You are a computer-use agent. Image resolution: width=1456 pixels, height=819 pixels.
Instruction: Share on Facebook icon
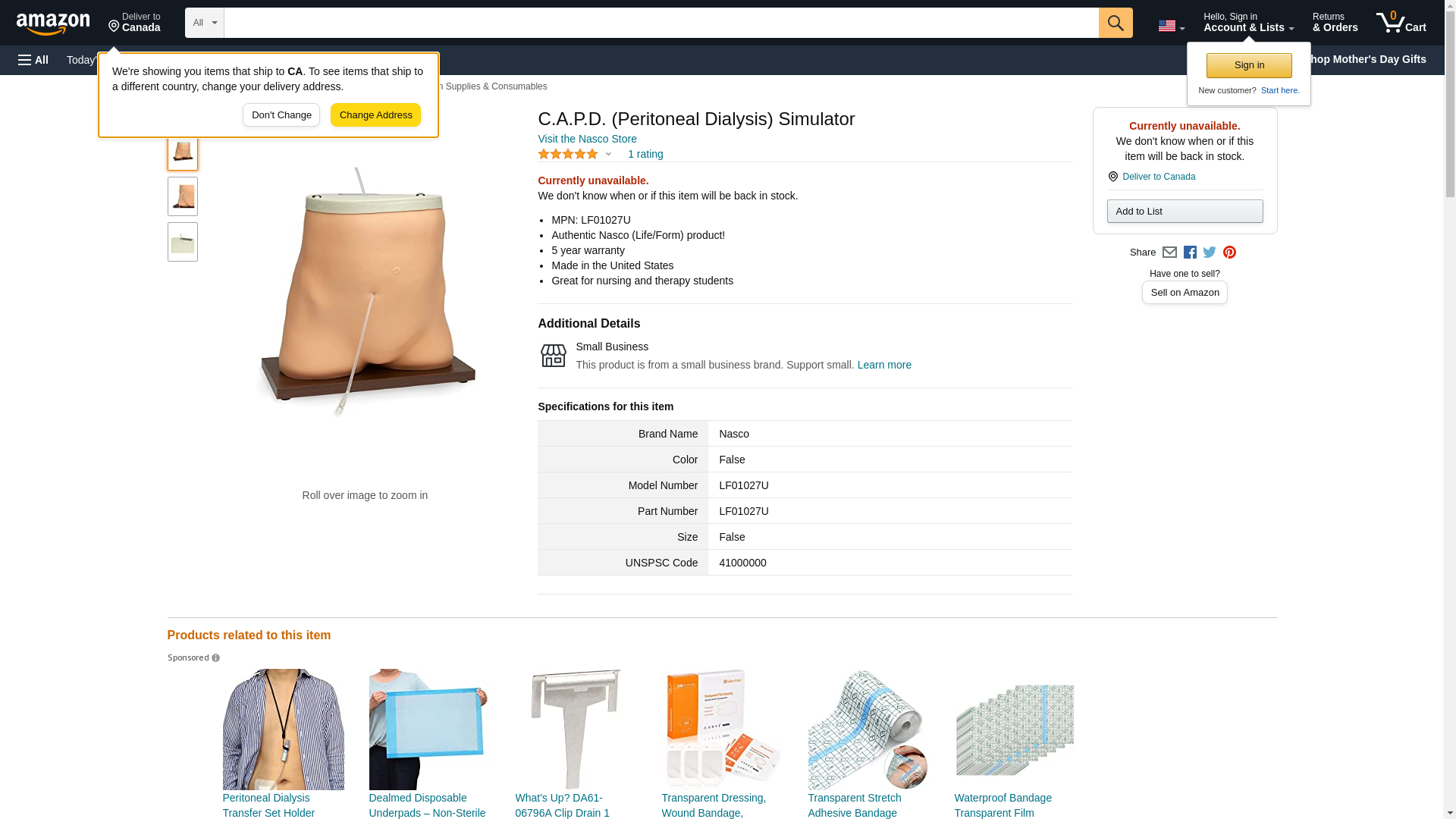[x=1190, y=253]
